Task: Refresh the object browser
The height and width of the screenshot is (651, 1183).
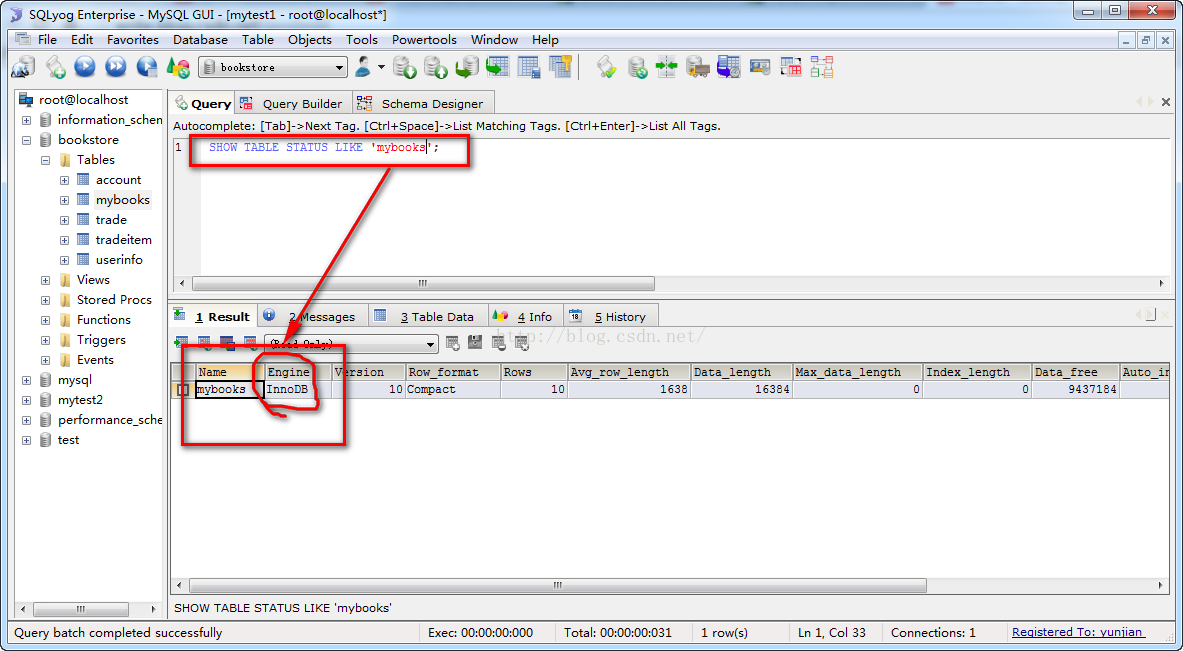Action: (x=178, y=67)
